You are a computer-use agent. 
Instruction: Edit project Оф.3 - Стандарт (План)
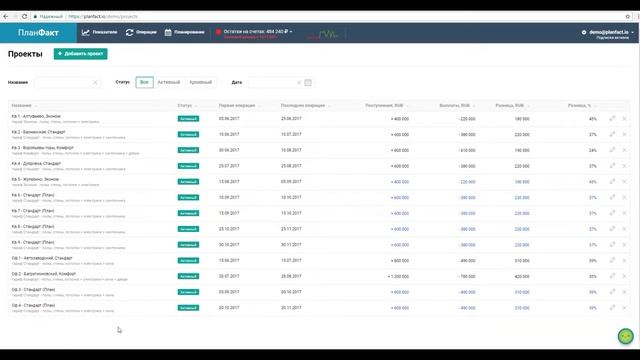coord(612,292)
